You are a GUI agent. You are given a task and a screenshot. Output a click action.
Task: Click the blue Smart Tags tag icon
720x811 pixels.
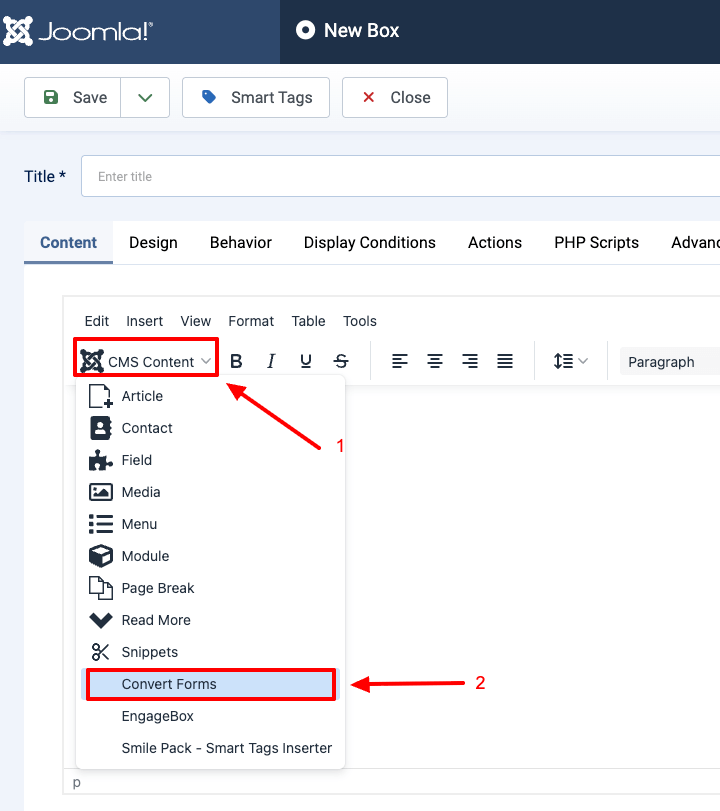(x=208, y=97)
